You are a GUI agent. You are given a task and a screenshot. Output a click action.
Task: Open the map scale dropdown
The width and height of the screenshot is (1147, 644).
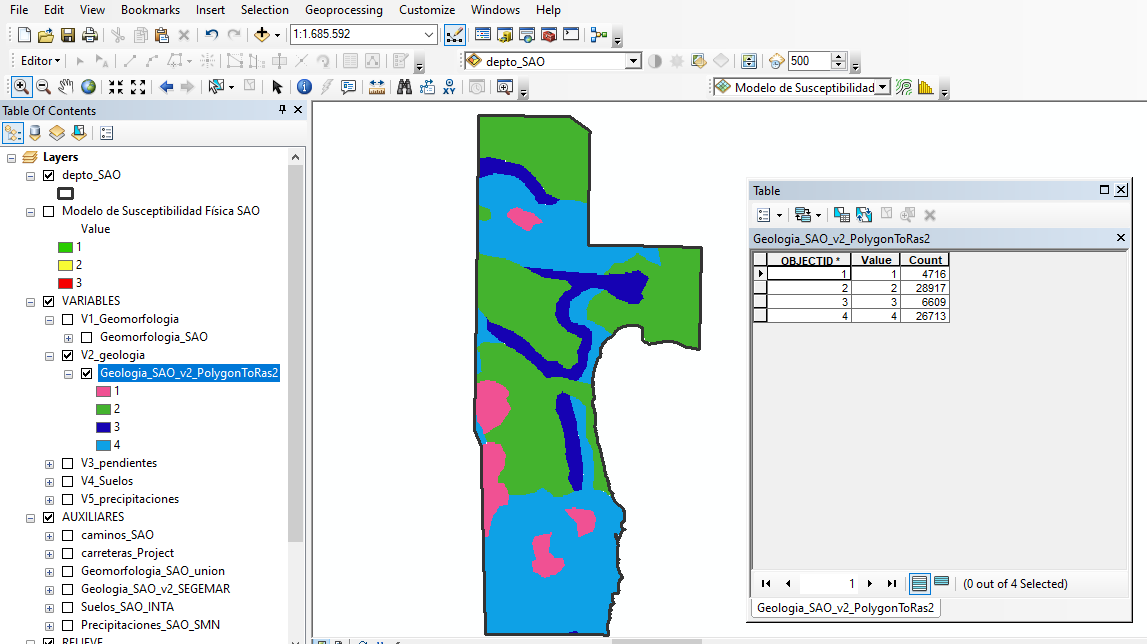(429, 34)
